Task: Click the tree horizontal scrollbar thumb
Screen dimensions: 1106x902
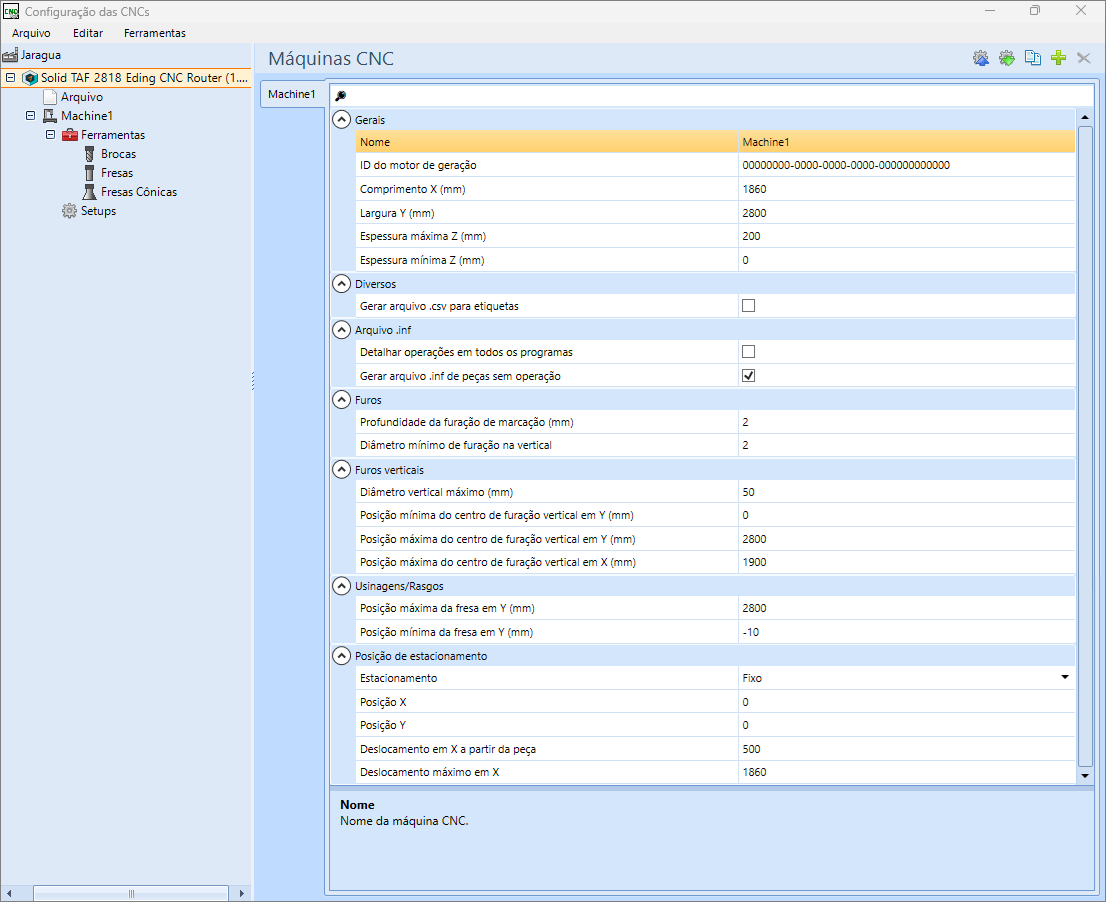Action: coord(130,894)
